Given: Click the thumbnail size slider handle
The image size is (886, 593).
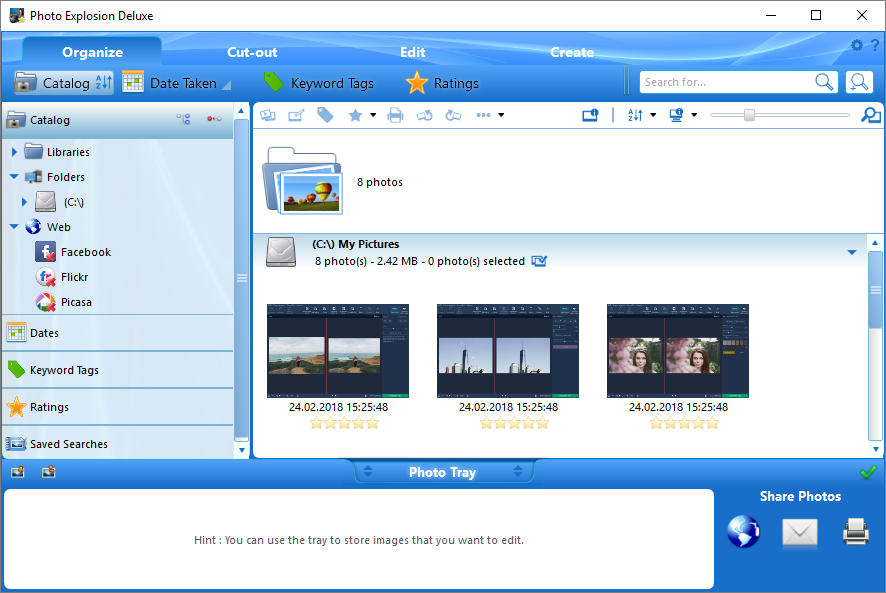Looking at the screenshot, I should (x=749, y=115).
